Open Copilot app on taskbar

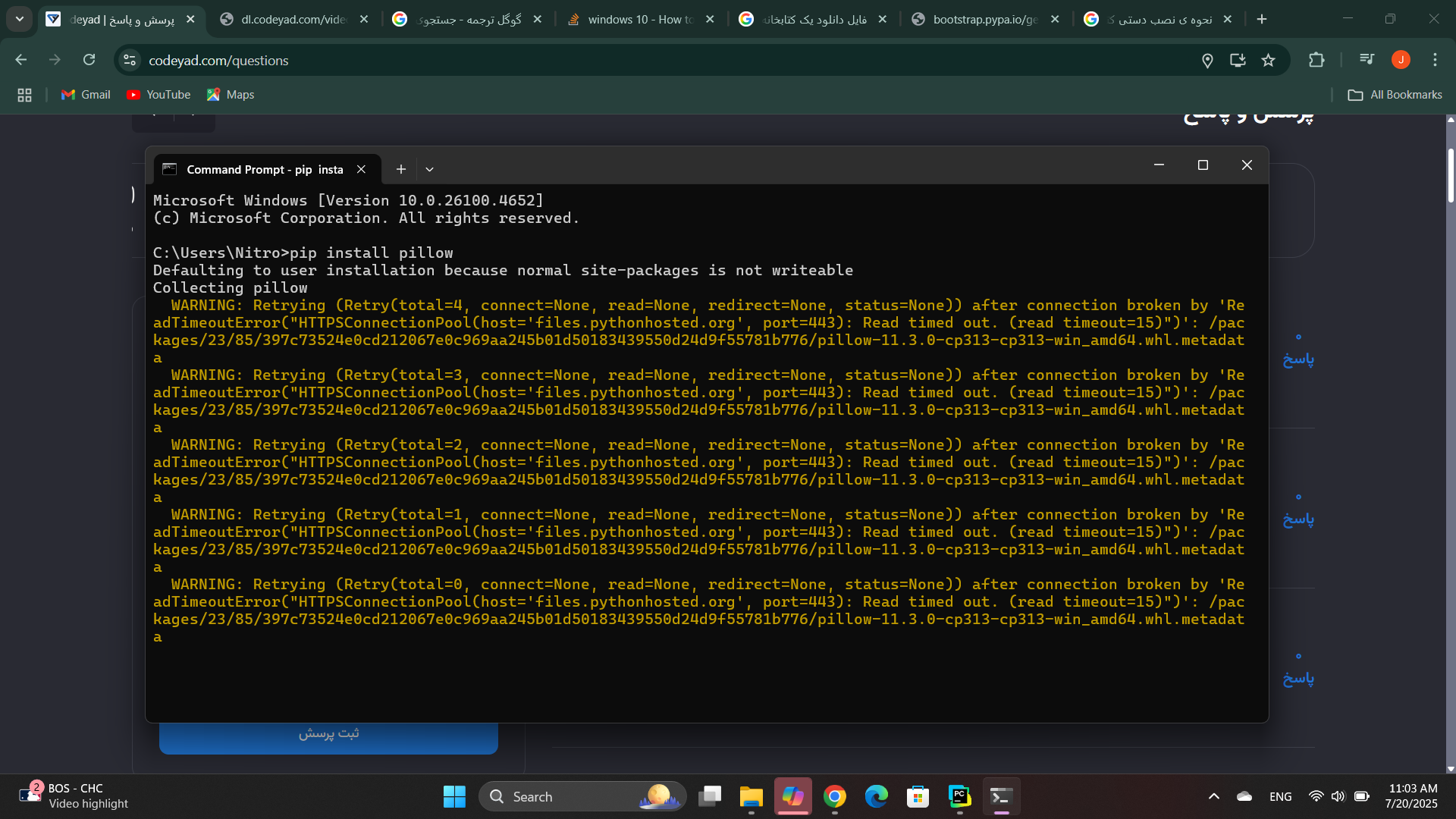[793, 796]
